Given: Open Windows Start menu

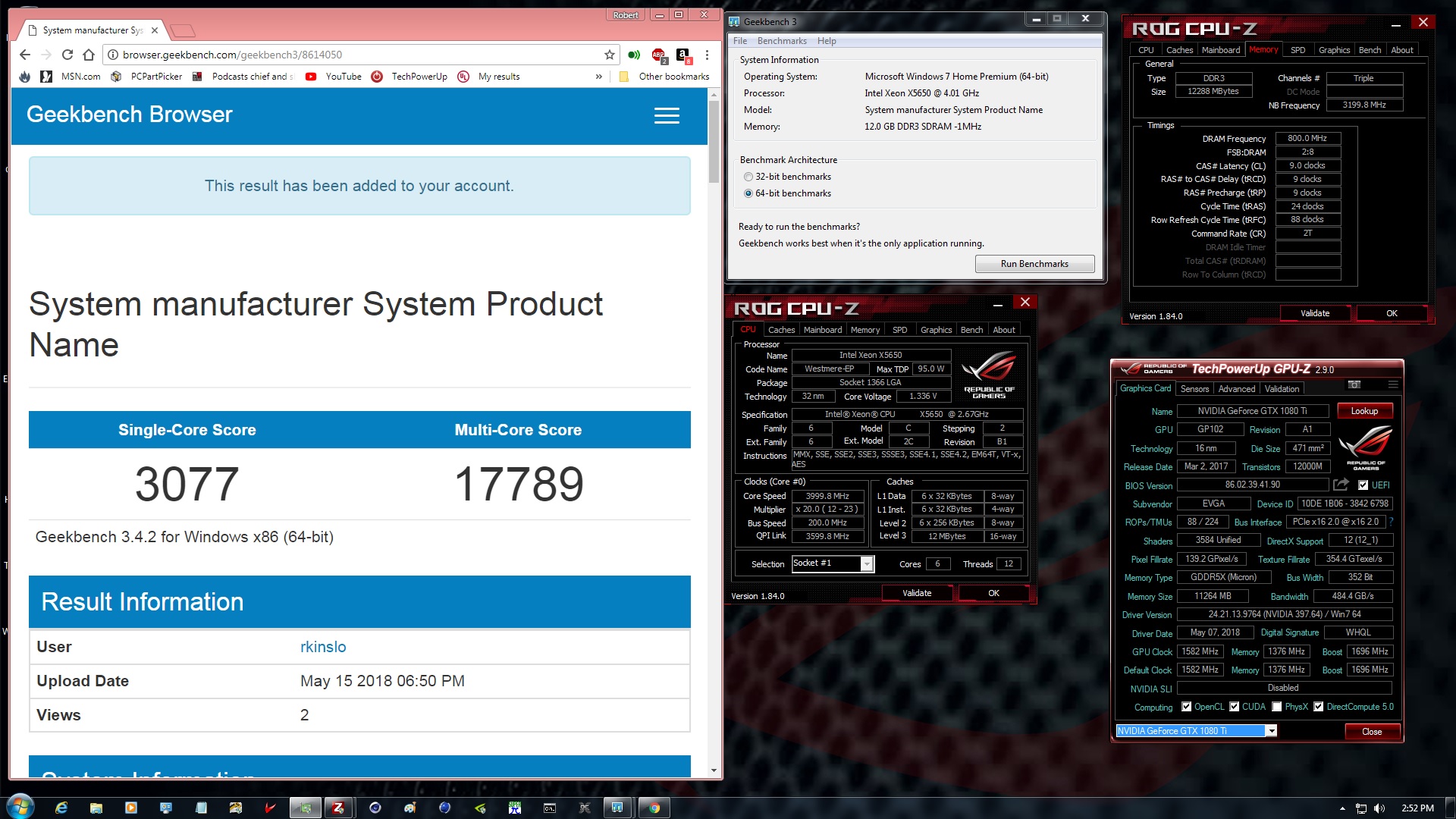Looking at the screenshot, I should point(20,806).
